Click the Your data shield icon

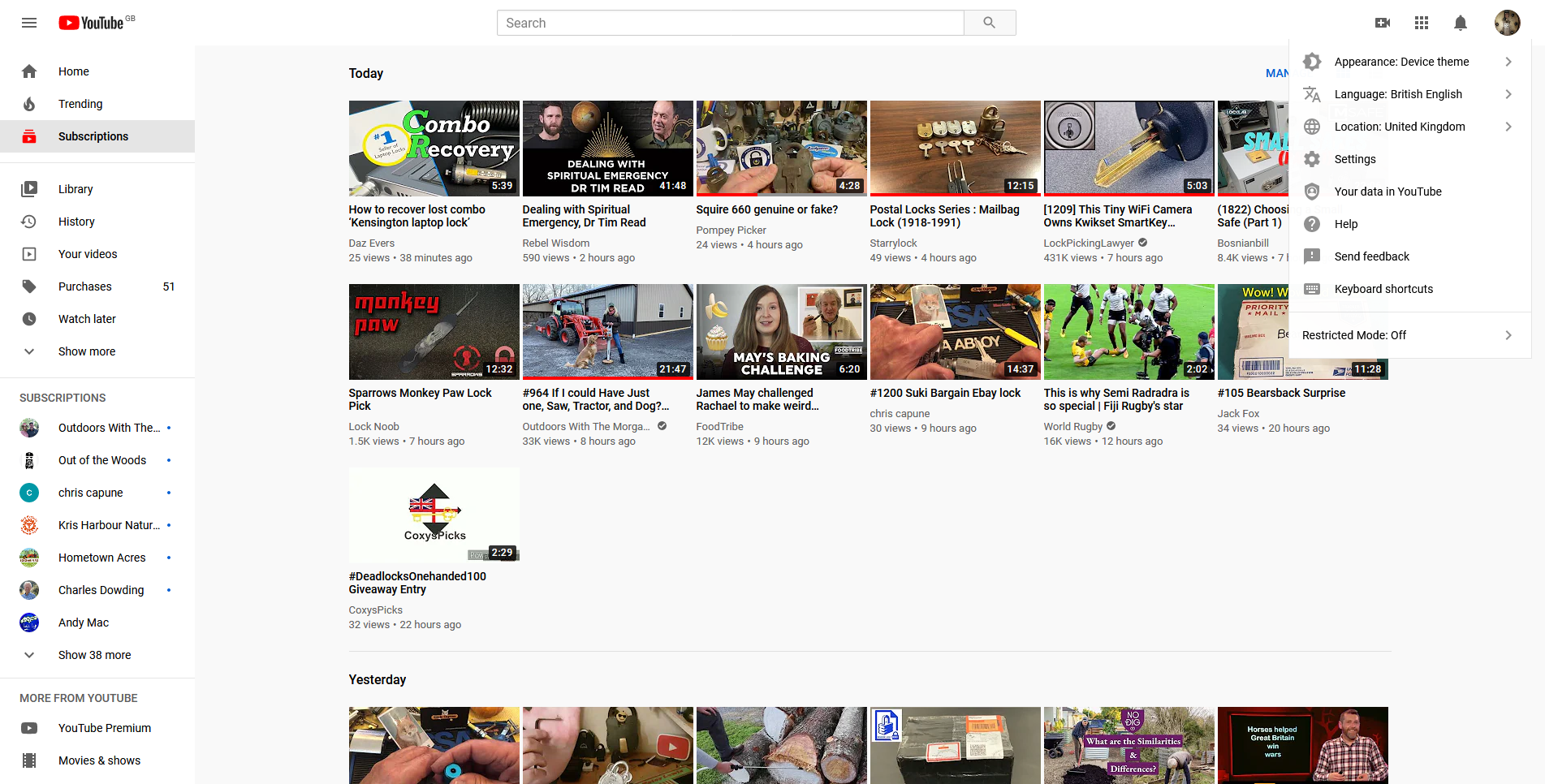1312,192
